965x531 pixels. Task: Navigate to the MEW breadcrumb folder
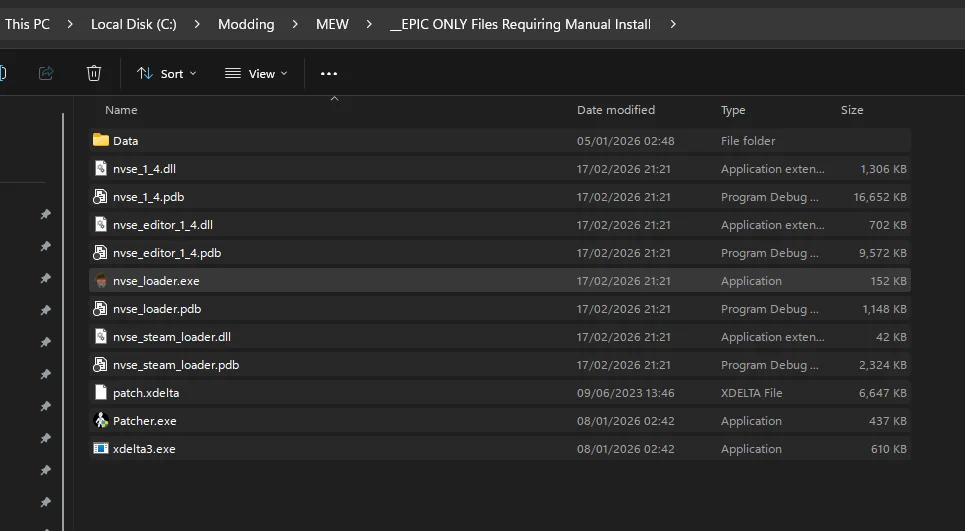(x=332, y=24)
